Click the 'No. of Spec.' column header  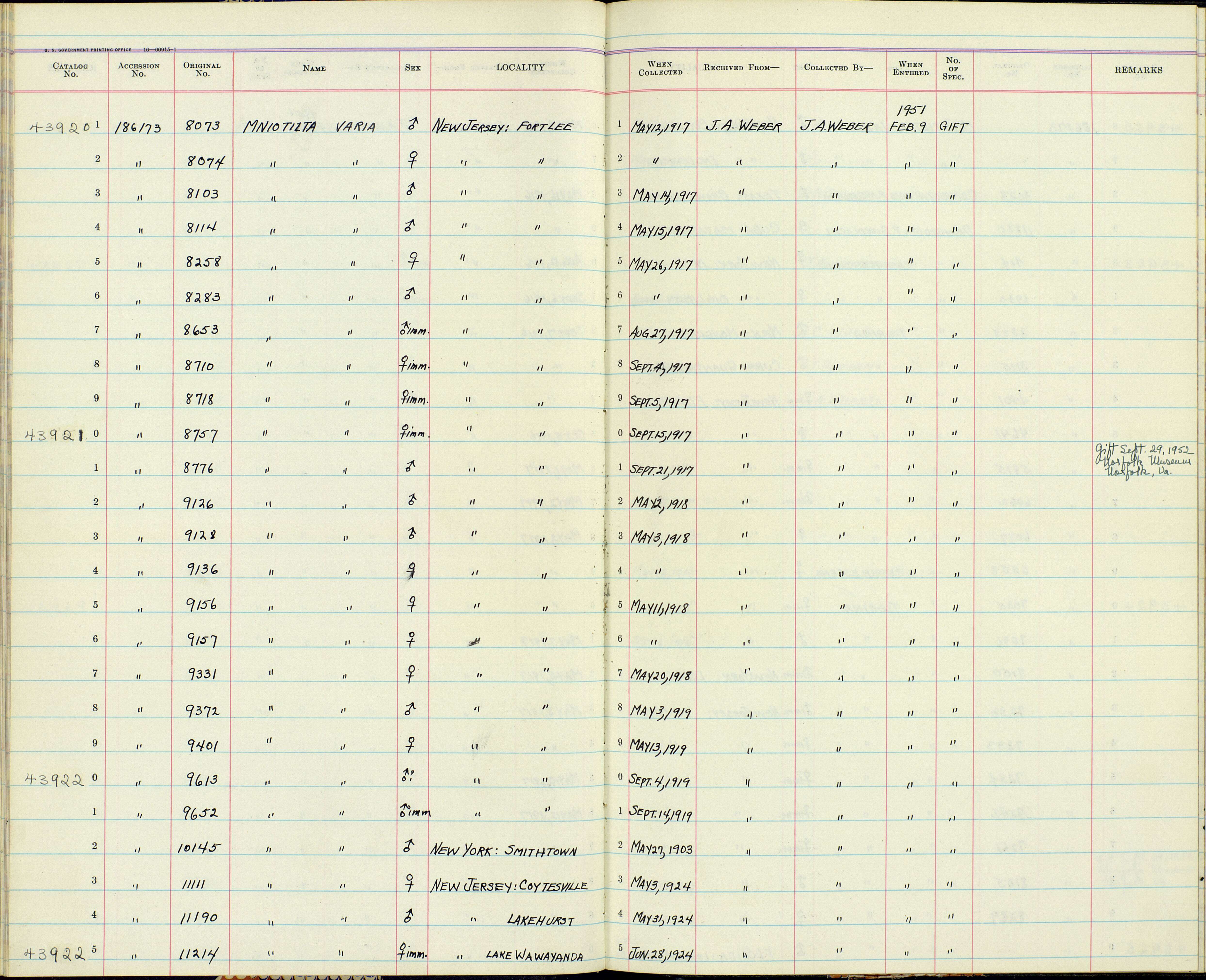tap(953, 68)
